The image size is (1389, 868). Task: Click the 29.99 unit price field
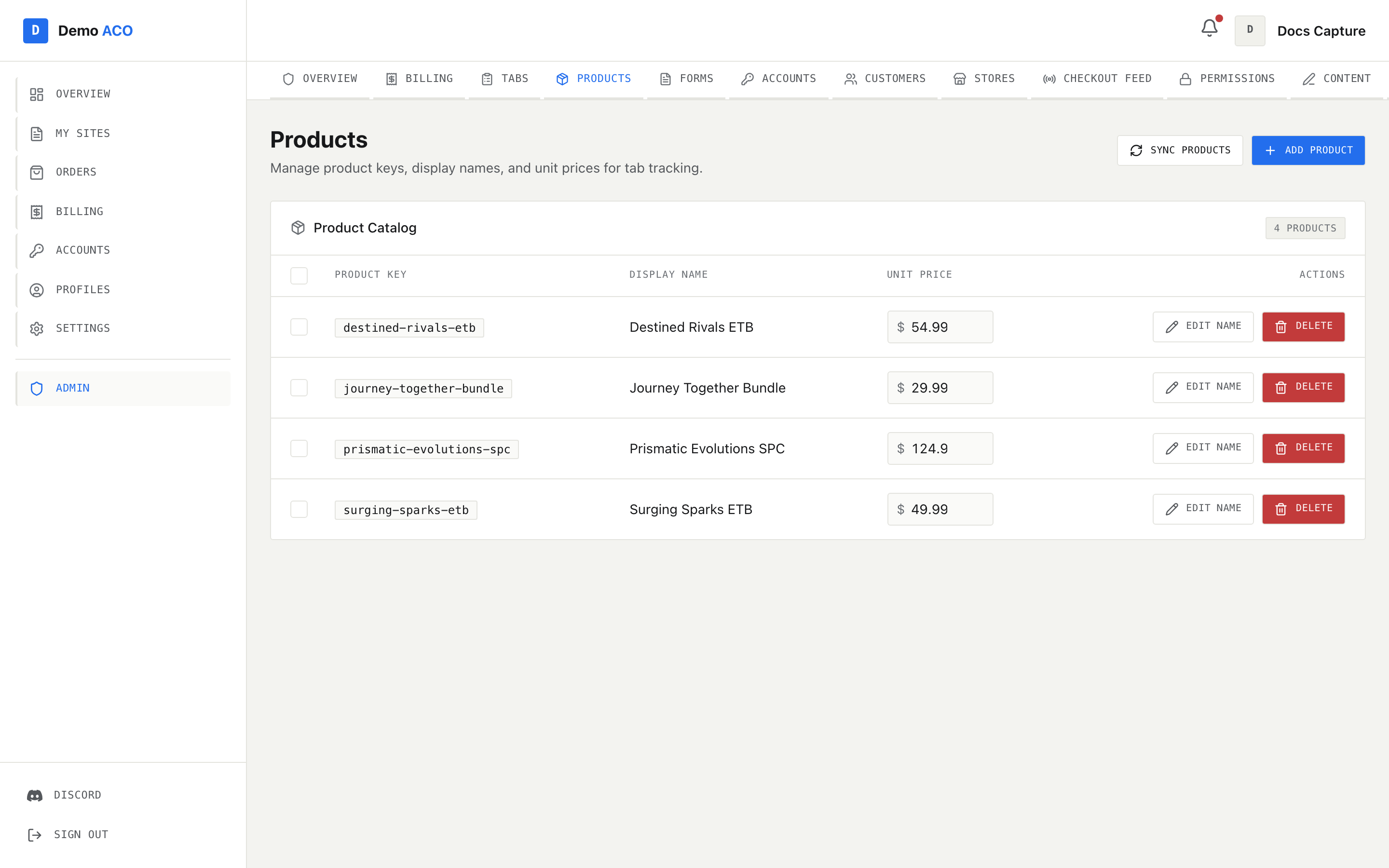pos(940,388)
